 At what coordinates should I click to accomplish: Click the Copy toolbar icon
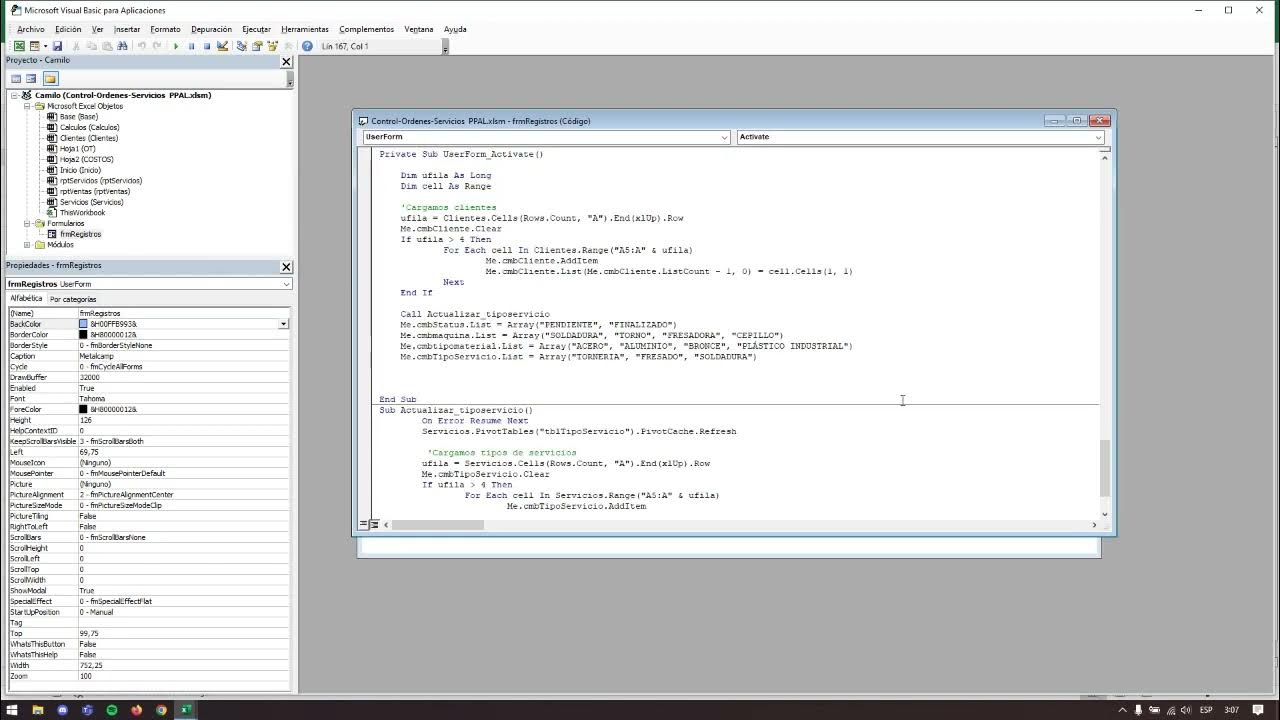pos(92,46)
